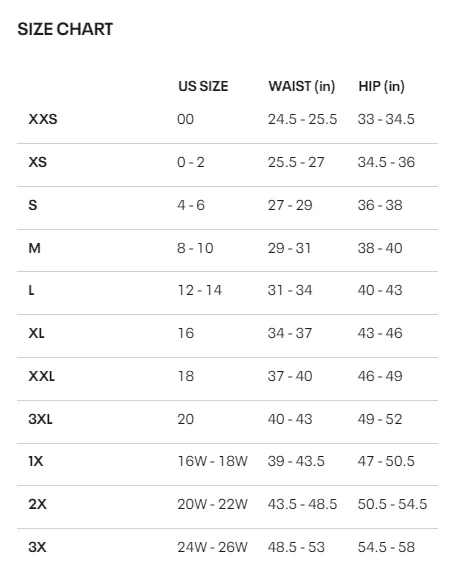Select the 12 - 14 US size value

pyautogui.click(x=200, y=290)
